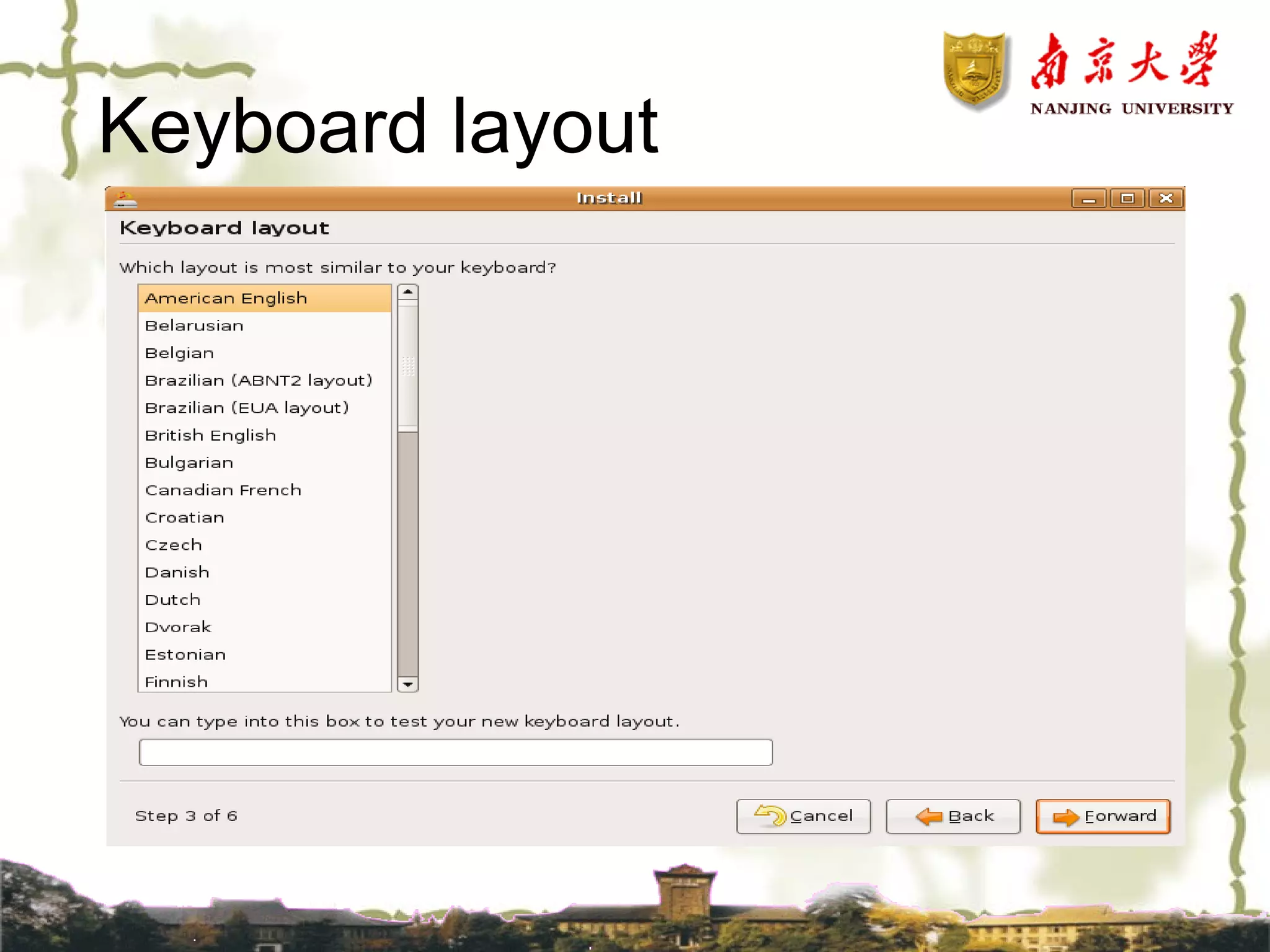Image resolution: width=1270 pixels, height=952 pixels.
Task: Choose the Dvorak layout
Action: click(x=265, y=627)
